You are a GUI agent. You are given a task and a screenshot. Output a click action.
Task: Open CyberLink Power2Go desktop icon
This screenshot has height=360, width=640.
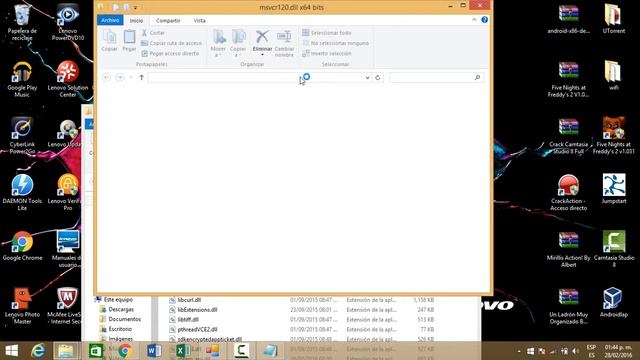tap(22, 136)
